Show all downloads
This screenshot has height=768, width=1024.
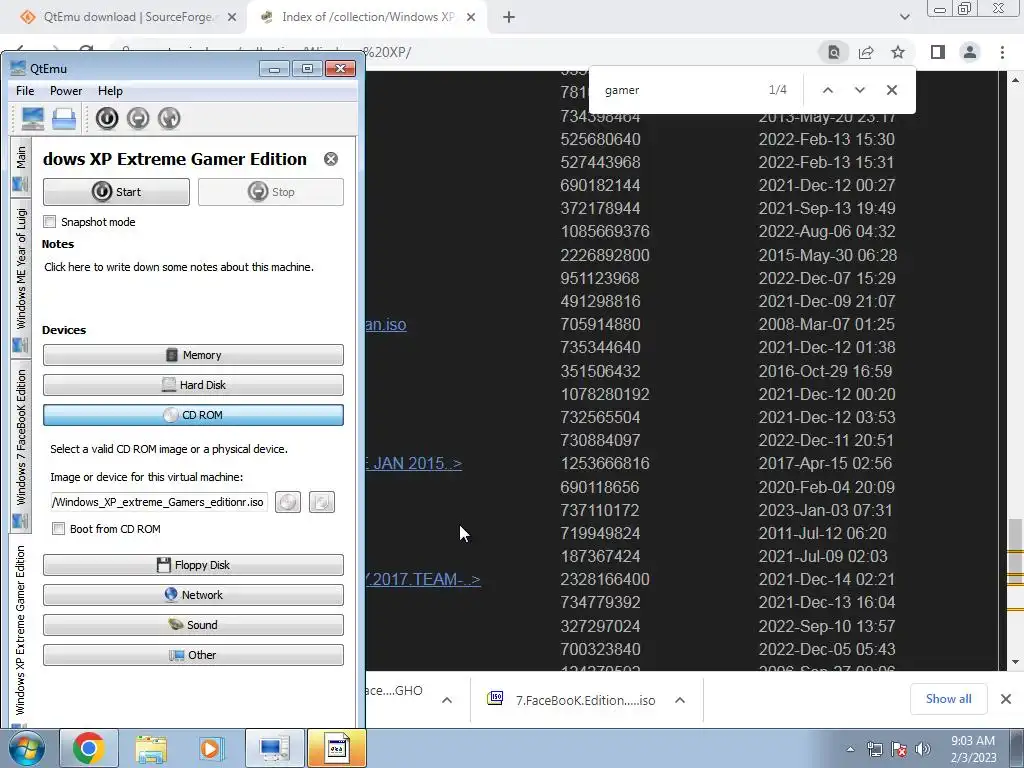point(948,699)
